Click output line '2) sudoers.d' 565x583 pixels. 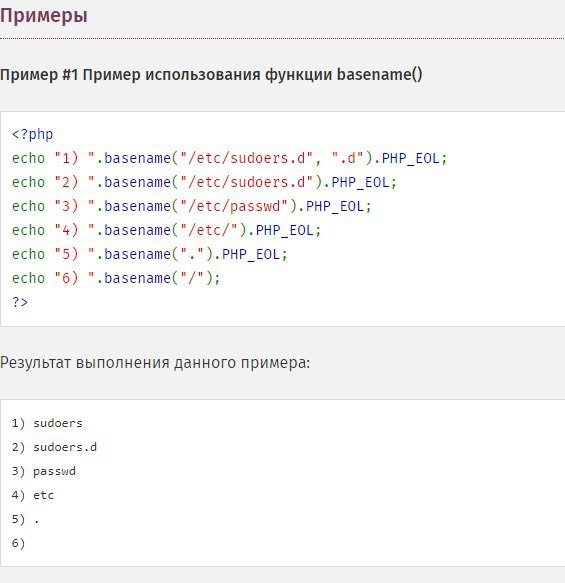click(x=54, y=447)
